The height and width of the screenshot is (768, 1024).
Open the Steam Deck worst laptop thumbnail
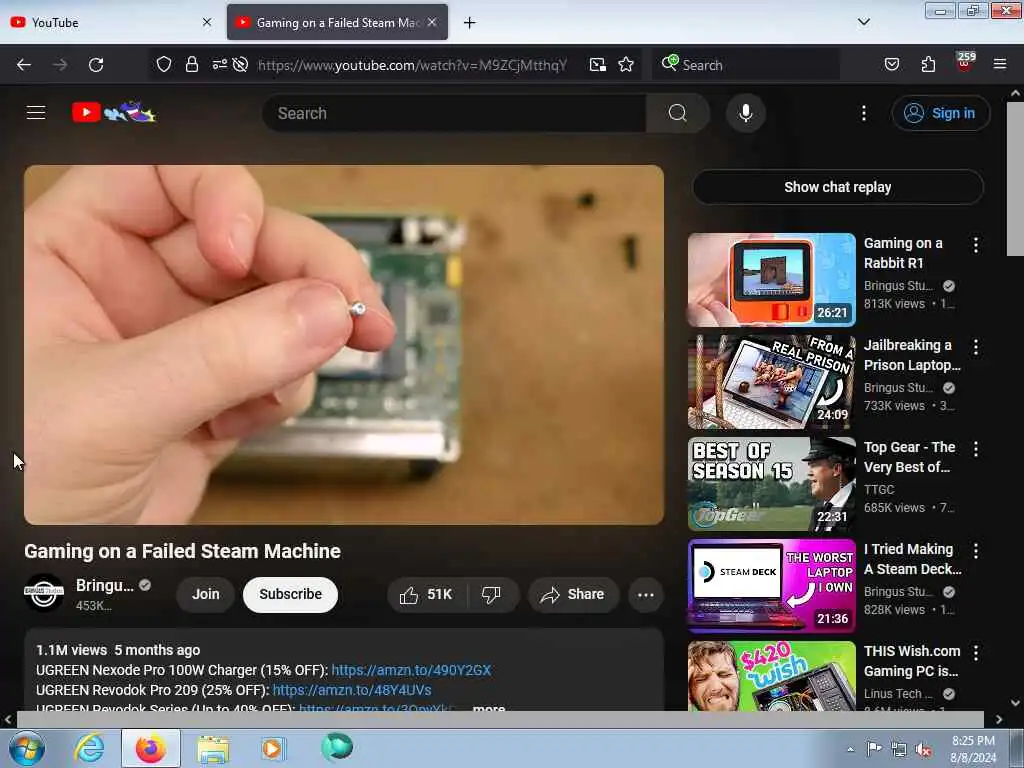771,585
